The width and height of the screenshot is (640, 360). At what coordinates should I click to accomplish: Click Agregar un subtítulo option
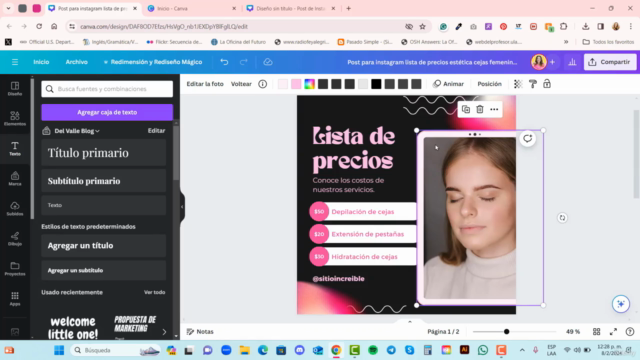104,270
